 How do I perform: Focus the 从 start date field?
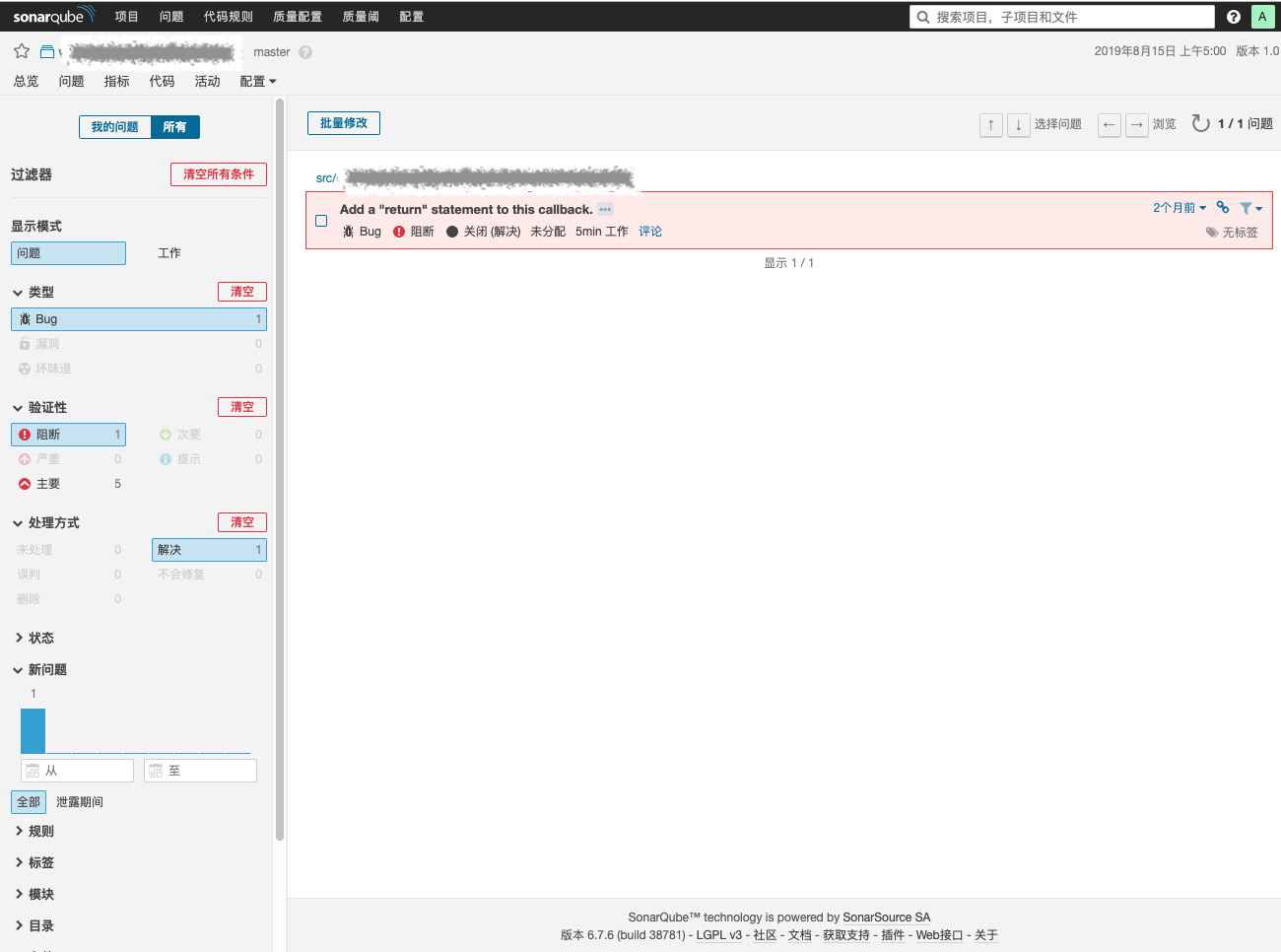tap(77, 771)
